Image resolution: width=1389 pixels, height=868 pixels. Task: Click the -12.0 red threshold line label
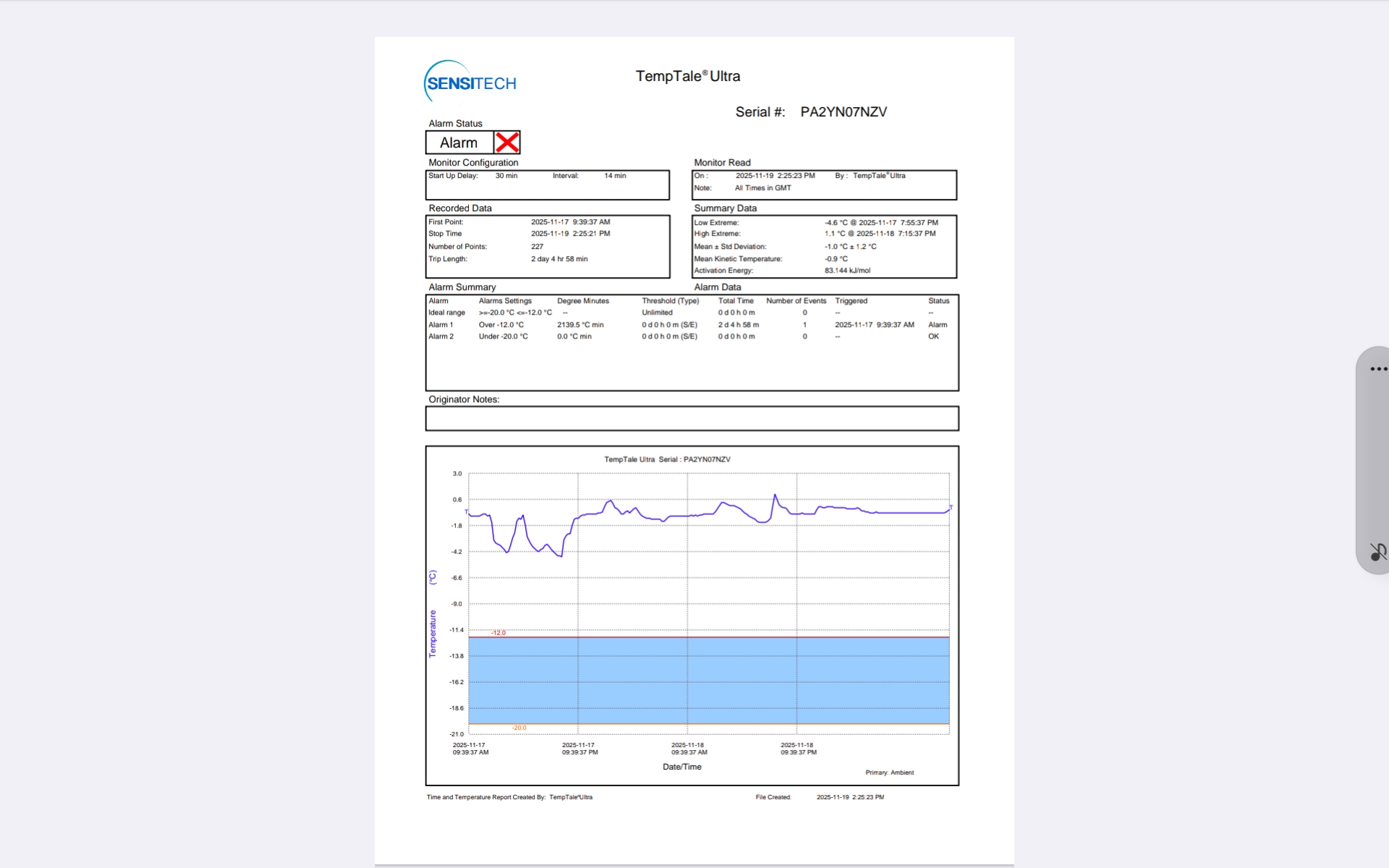[498, 633]
